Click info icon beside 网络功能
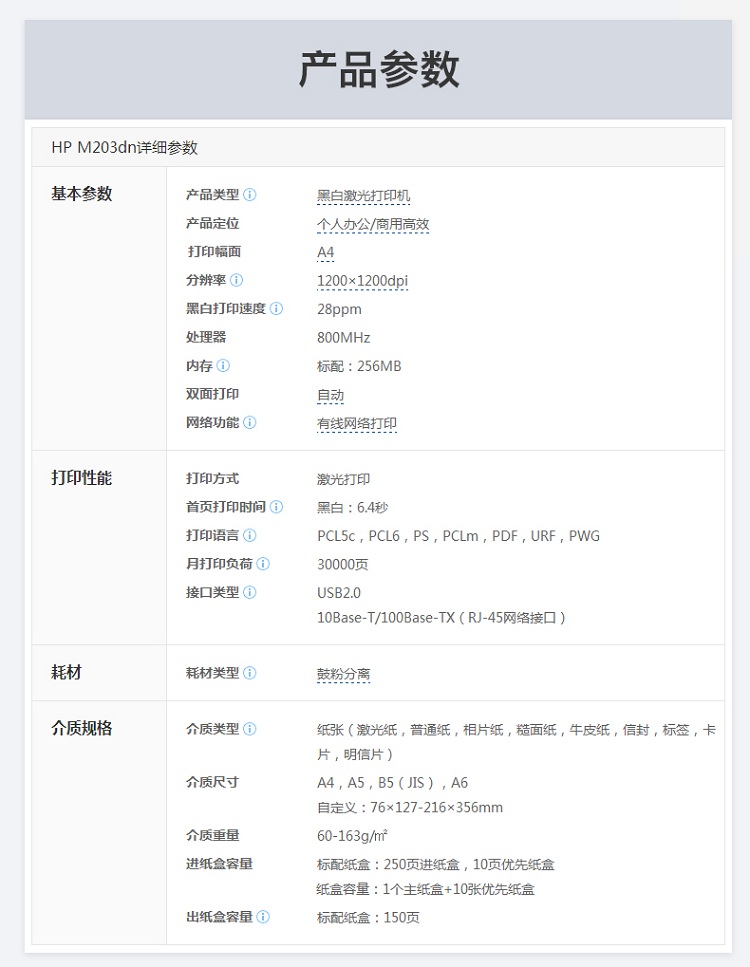 coord(250,422)
